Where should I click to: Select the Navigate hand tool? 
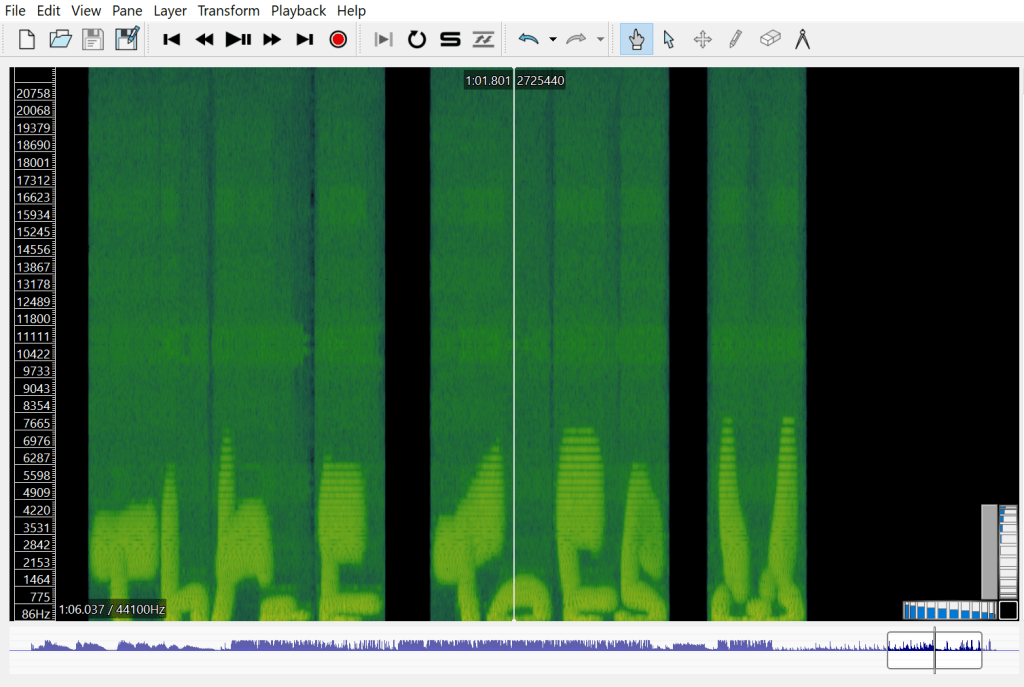tap(636, 40)
